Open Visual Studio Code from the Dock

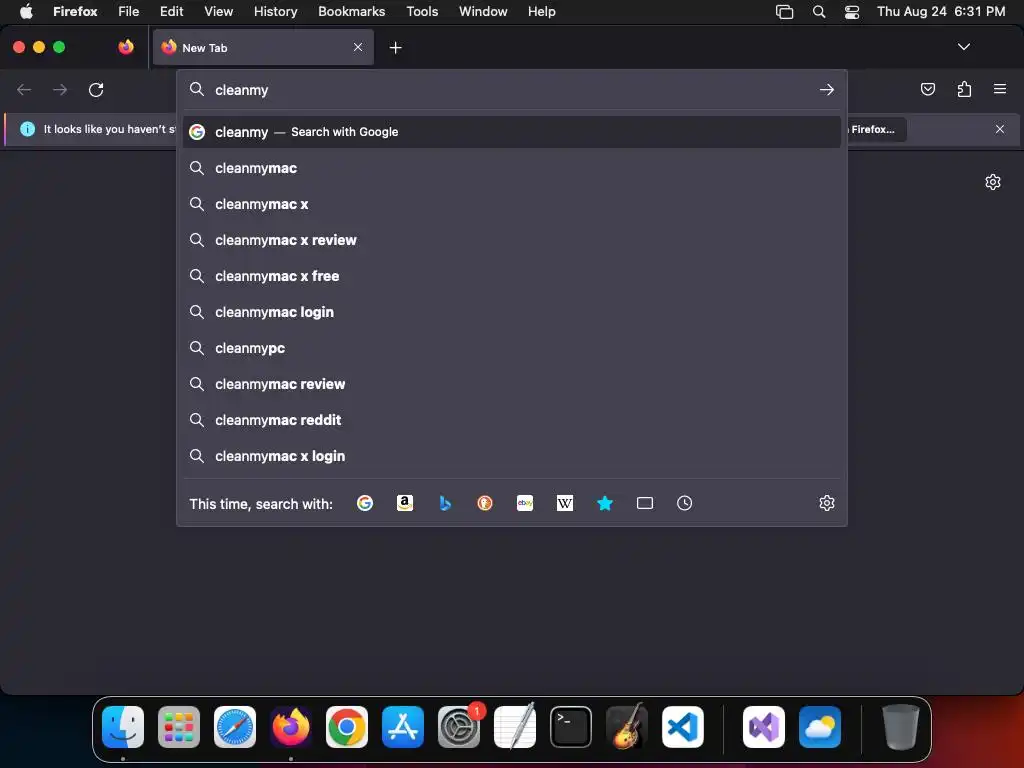click(682, 727)
